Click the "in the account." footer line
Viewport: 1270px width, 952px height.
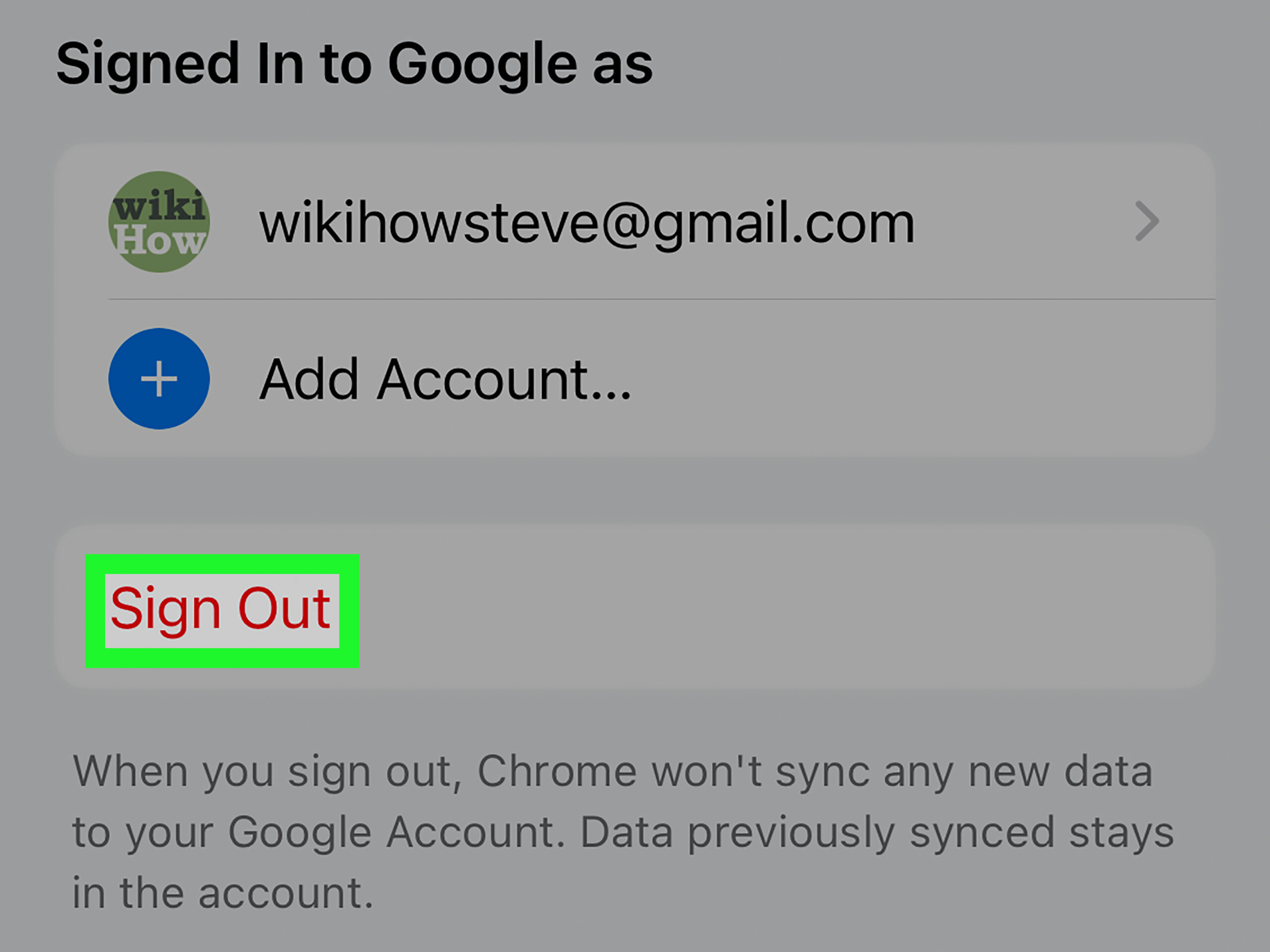(223, 893)
